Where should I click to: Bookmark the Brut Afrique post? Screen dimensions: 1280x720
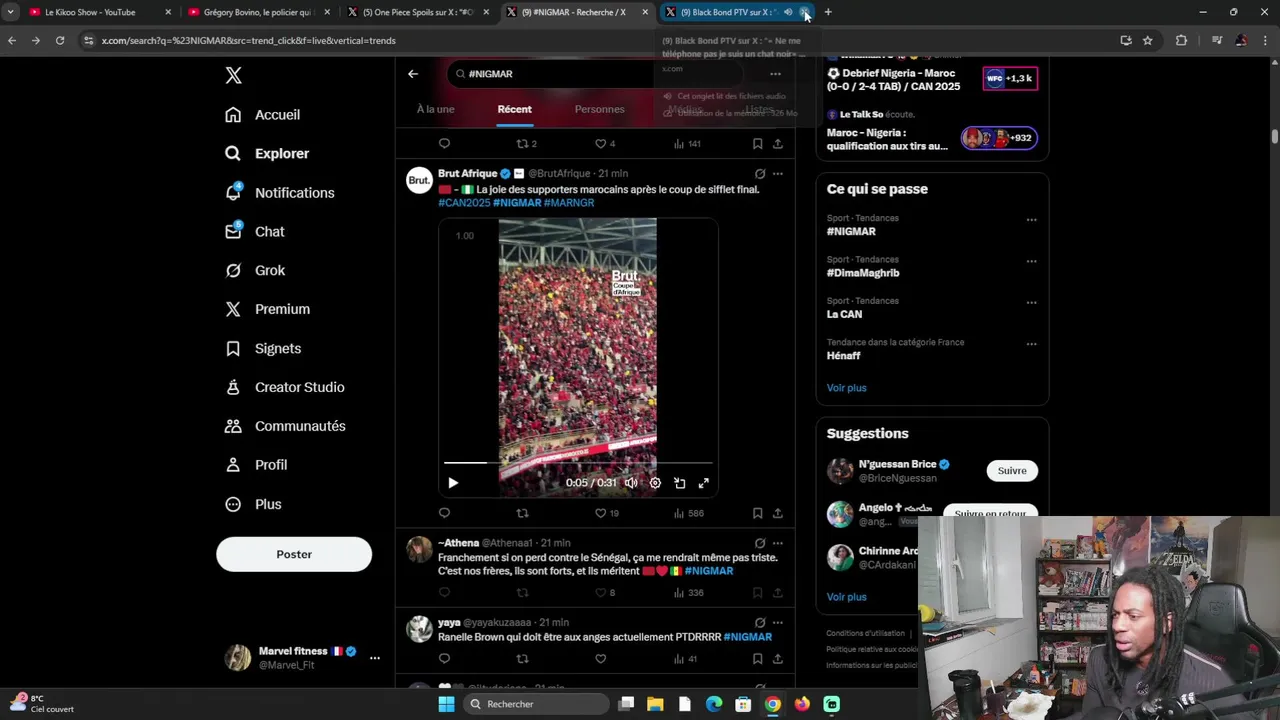click(757, 513)
